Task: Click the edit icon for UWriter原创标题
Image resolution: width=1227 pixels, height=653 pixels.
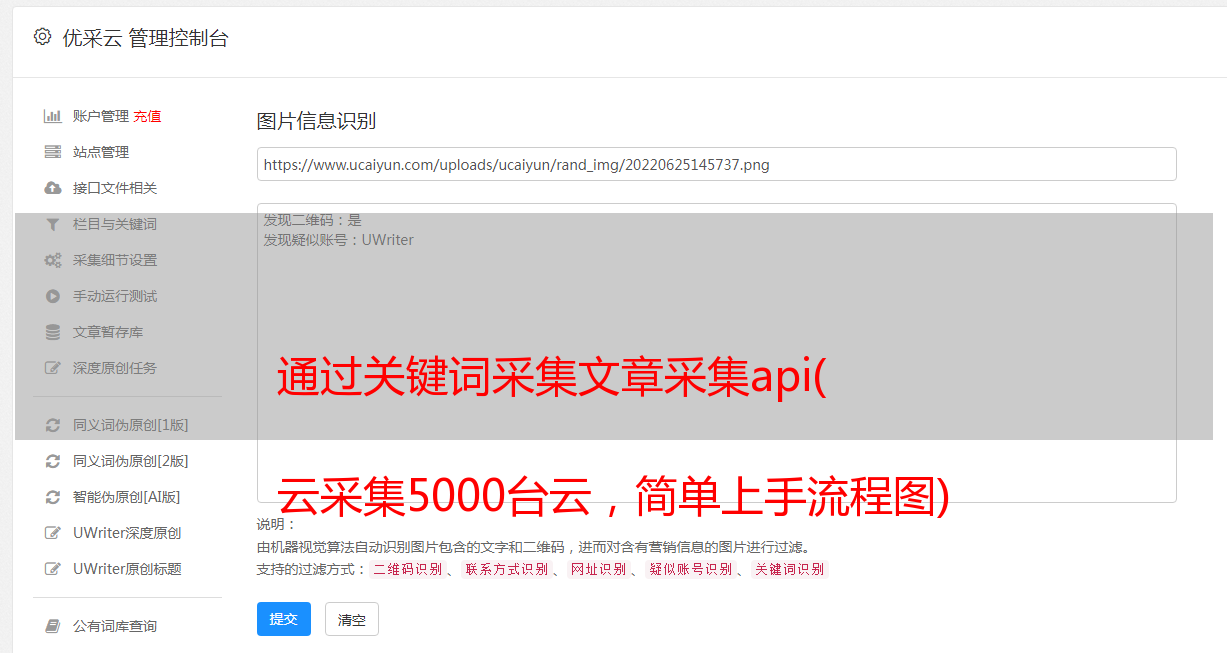Action: click(53, 569)
